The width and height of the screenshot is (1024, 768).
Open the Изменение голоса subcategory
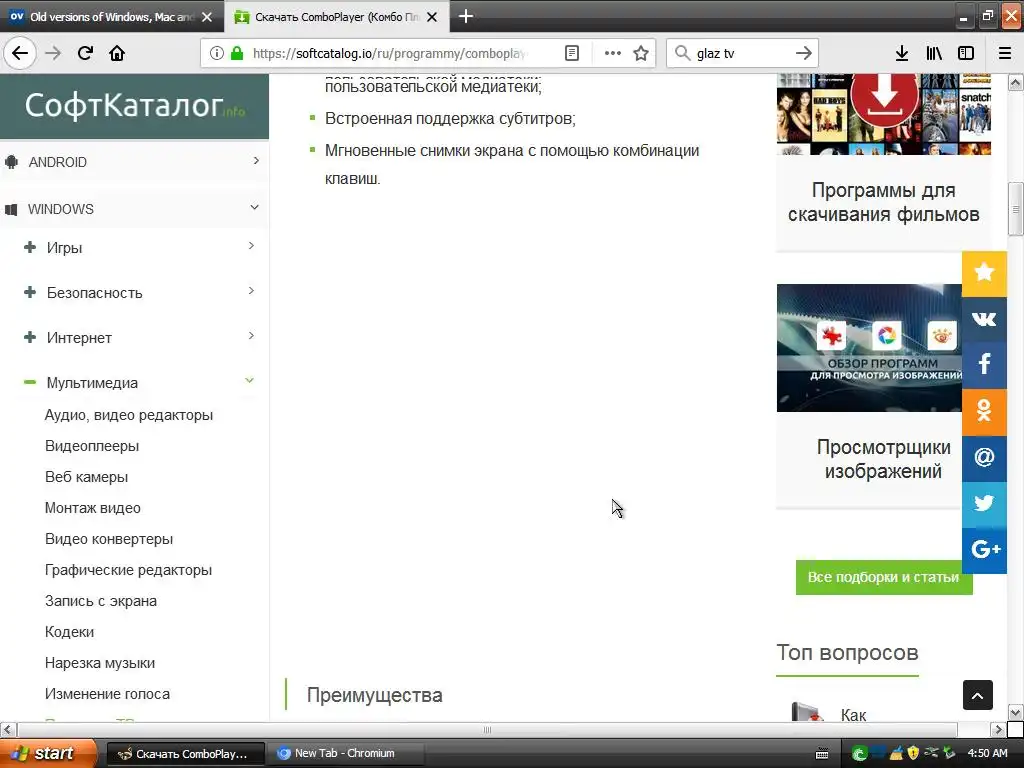coord(107,694)
